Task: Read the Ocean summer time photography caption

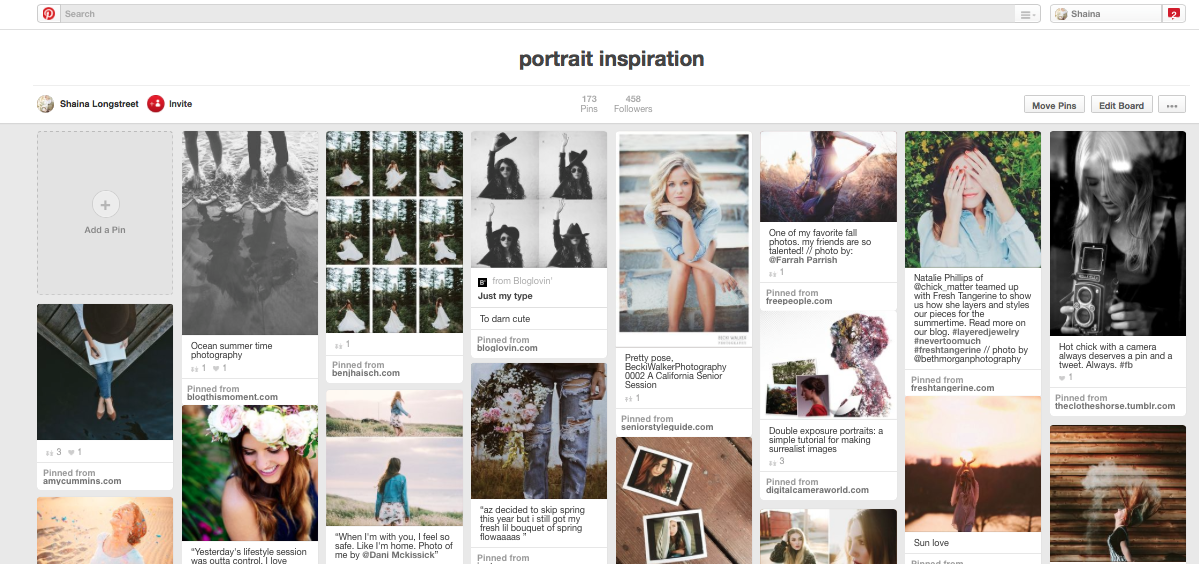Action: pyautogui.click(x=232, y=350)
